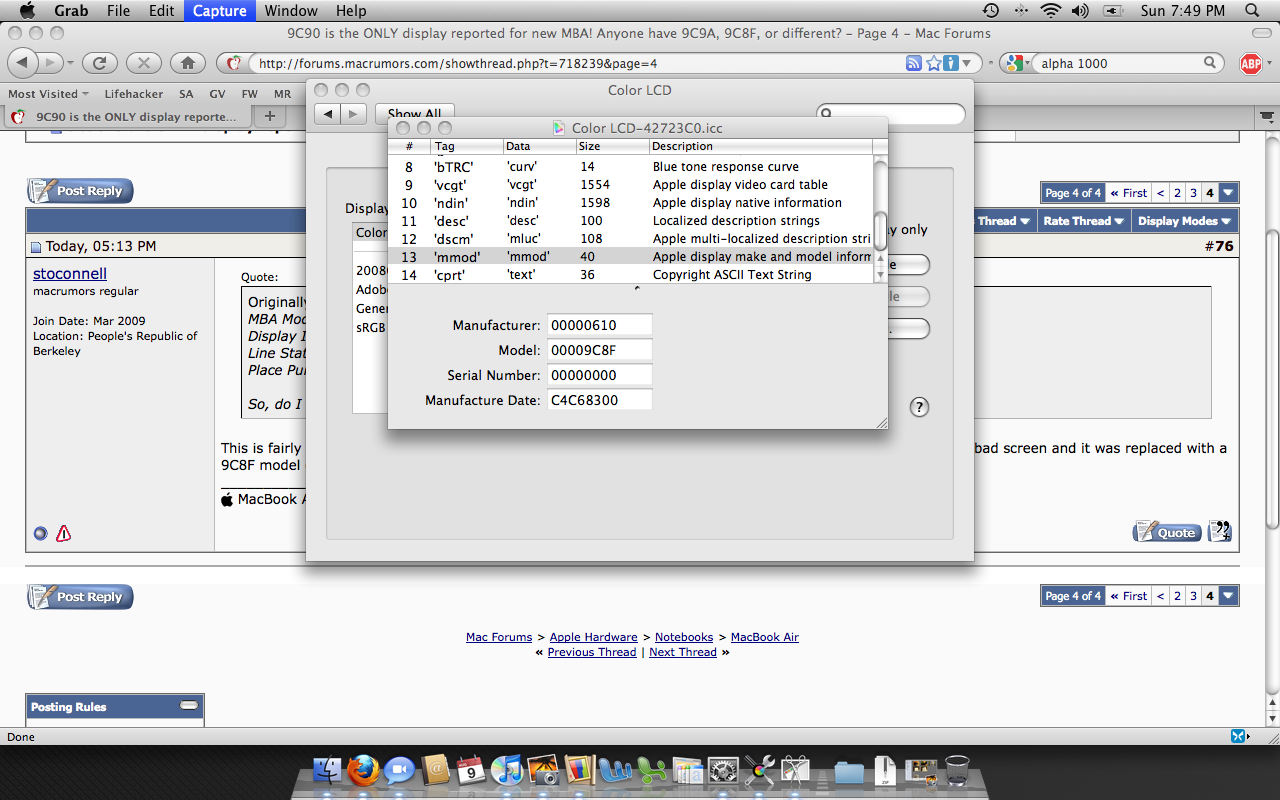The image size is (1280, 800).
Task: Go to Previous Thread link
Action: (x=591, y=652)
